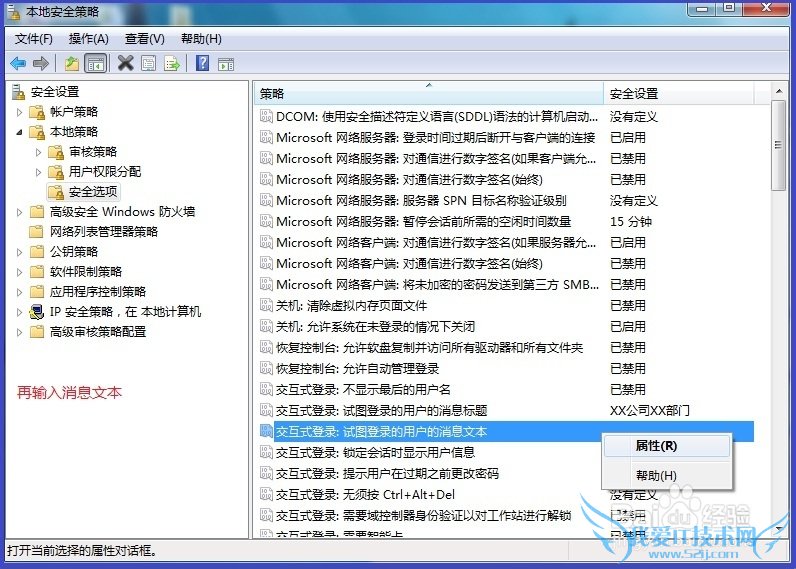796x569 pixels.
Task: Click policy icon of highlighted 消息文本 row
Action: pyautogui.click(x=267, y=431)
